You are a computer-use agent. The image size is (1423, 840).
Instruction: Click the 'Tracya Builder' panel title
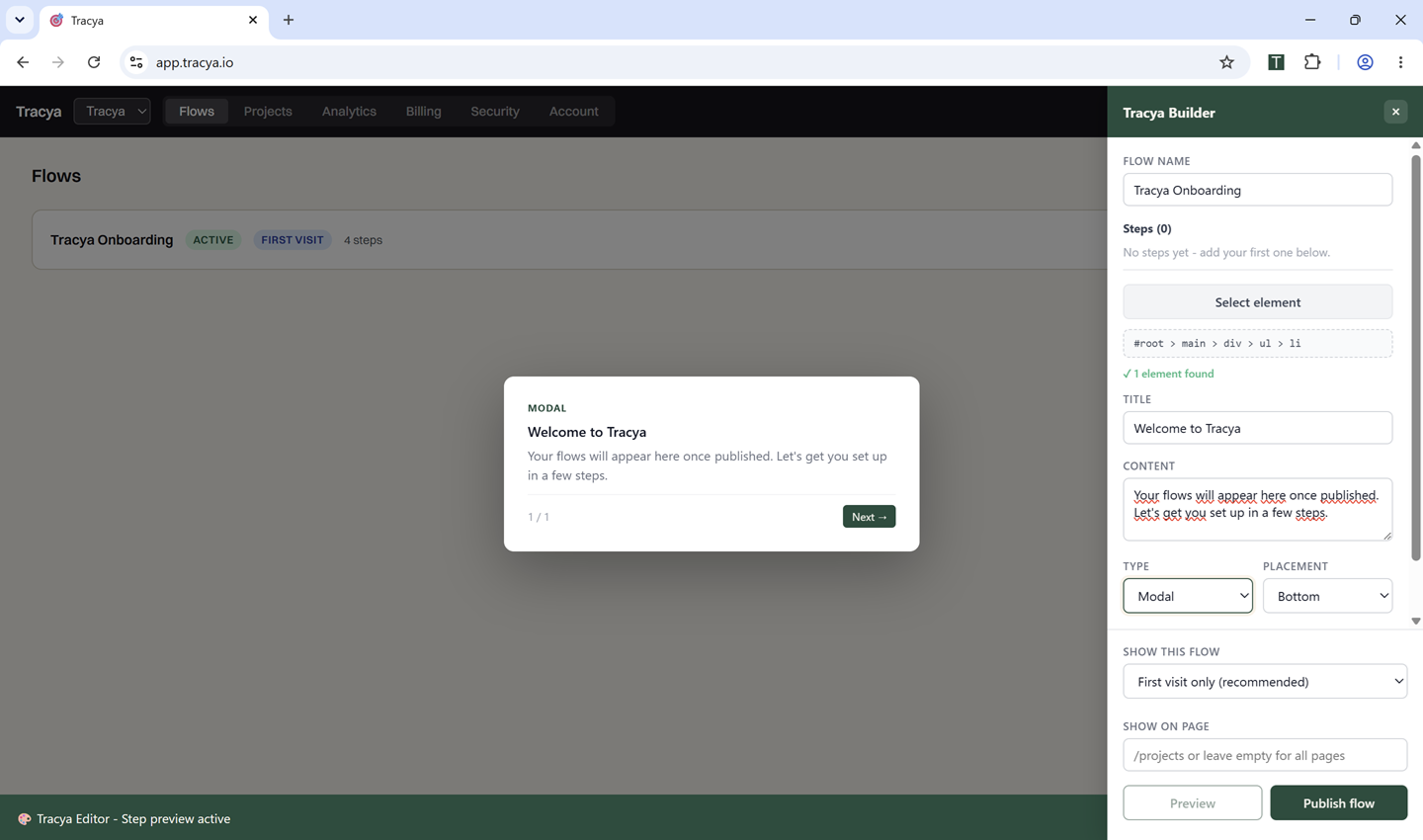pos(1169,113)
